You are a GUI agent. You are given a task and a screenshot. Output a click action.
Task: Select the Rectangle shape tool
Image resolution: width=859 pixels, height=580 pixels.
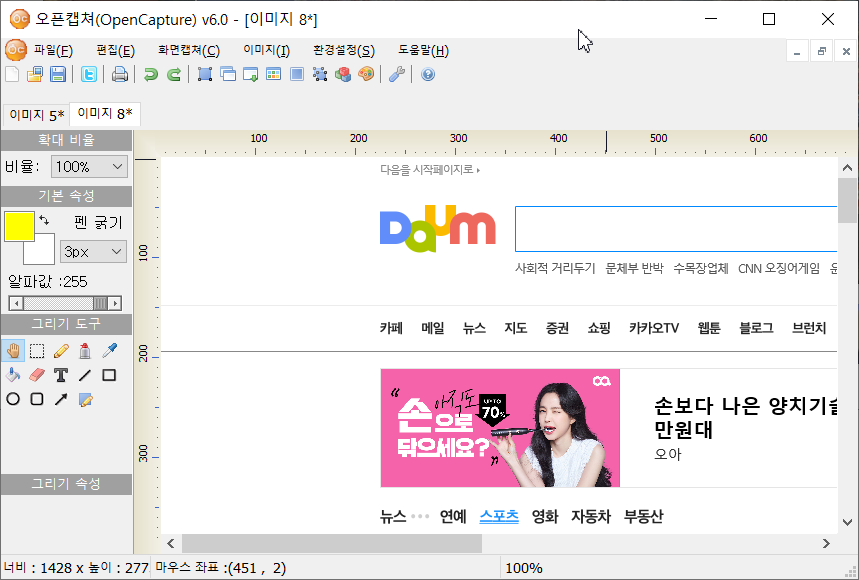click(109, 375)
